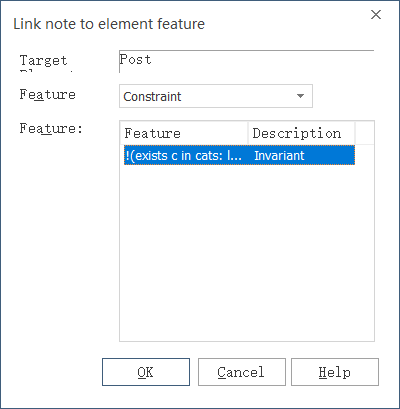Select the Constraint text in the combo box
Viewport: 400px width, 409px height.
point(152,97)
